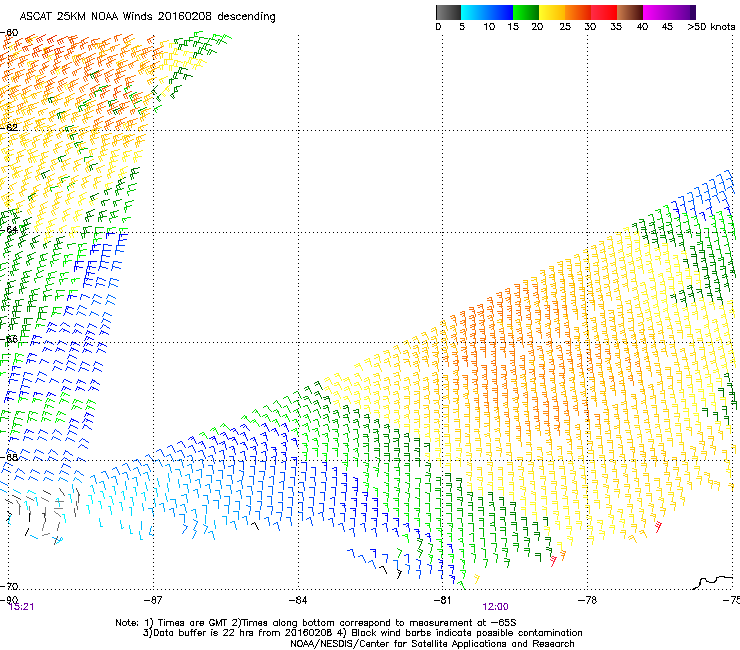This screenshot has width=740, height=650.
Task: Select the brown 35-40 knots legend swatch
Action: point(630,12)
